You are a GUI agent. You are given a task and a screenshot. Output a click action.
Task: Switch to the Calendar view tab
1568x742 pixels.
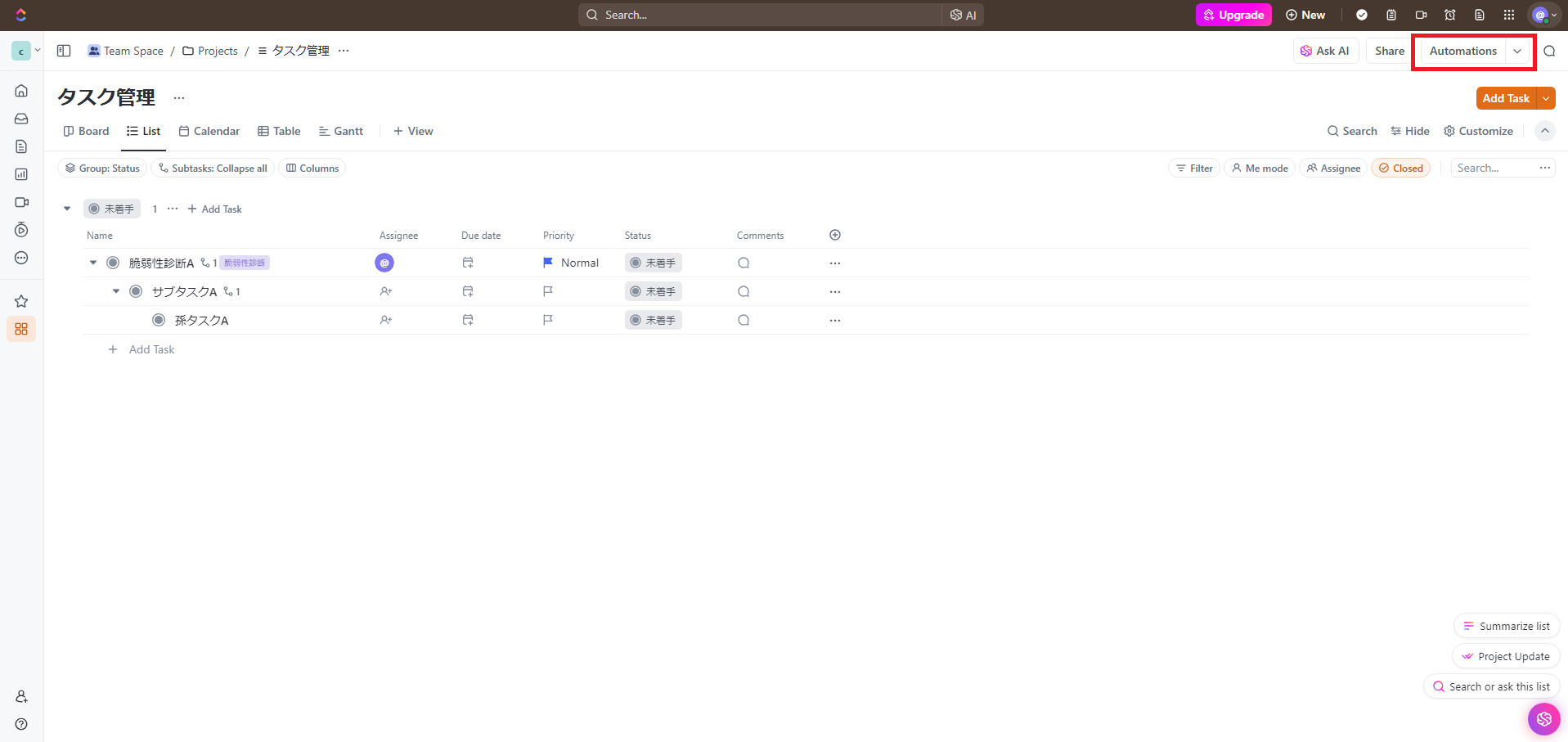coord(209,131)
